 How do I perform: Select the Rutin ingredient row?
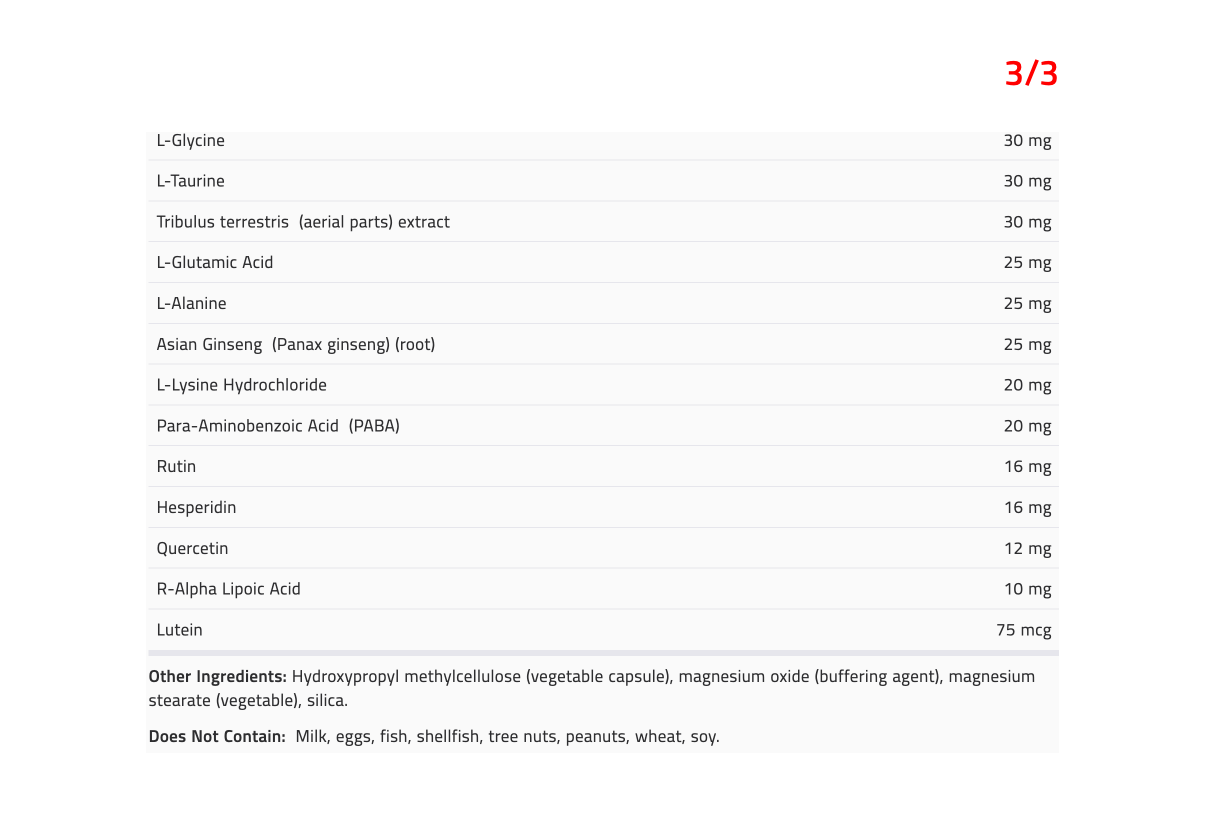pyautogui.click(x=603, y=467)
